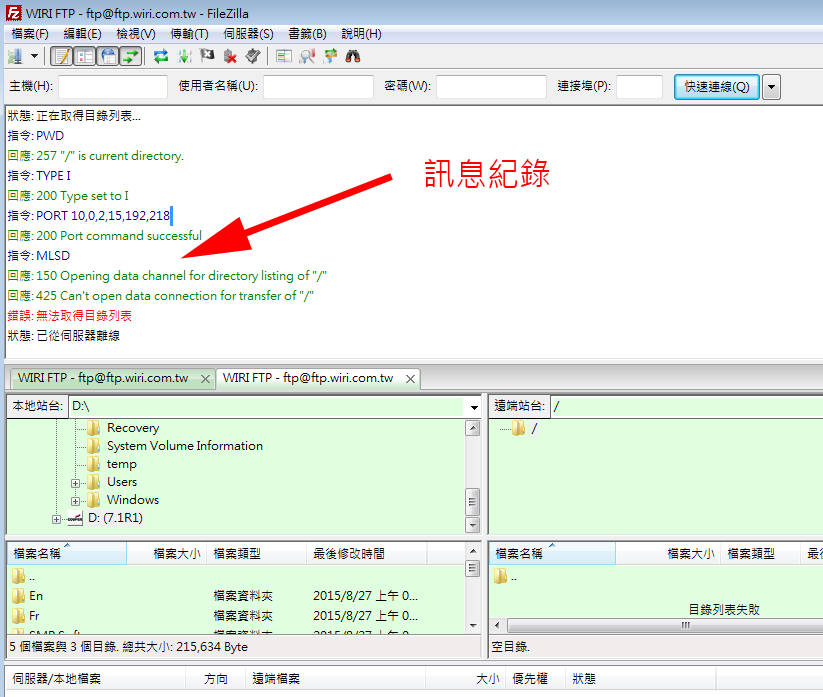Sort remote files by 檔案類型 column

coord(760,554)
